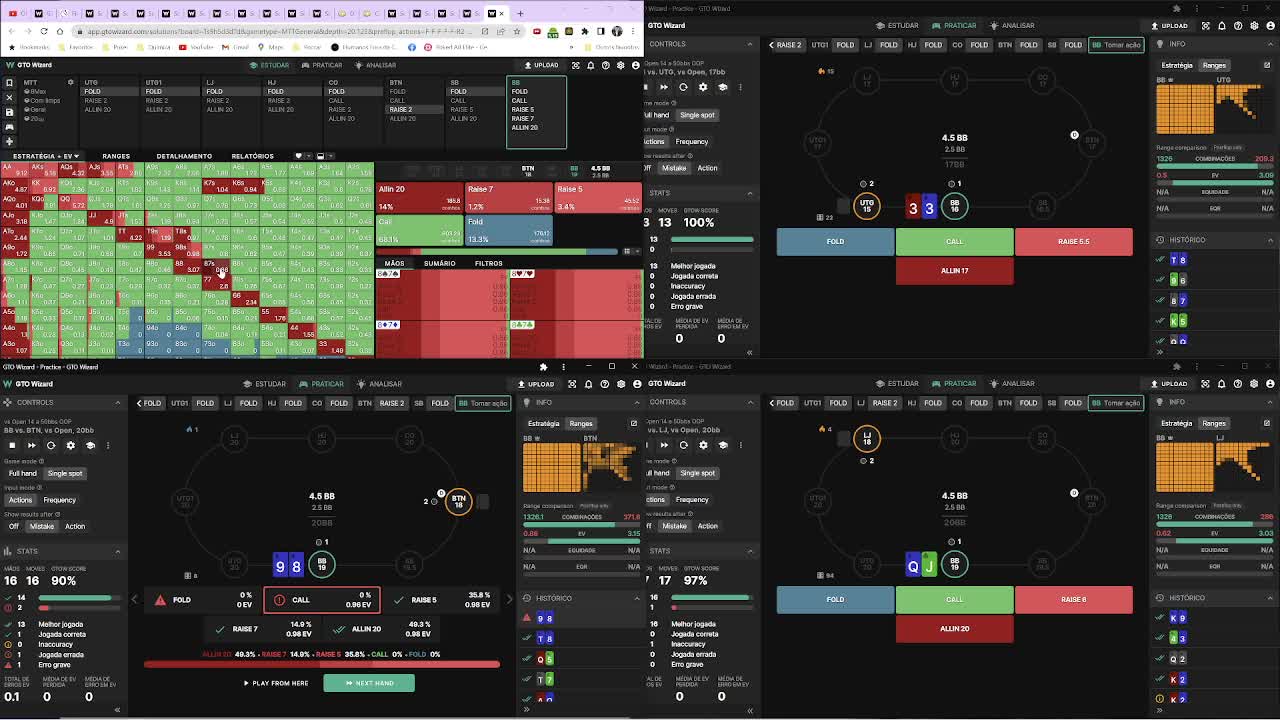Select Frequency input mode in bottom-left window
Screen dimensions: 1280x720
(59, 500)
